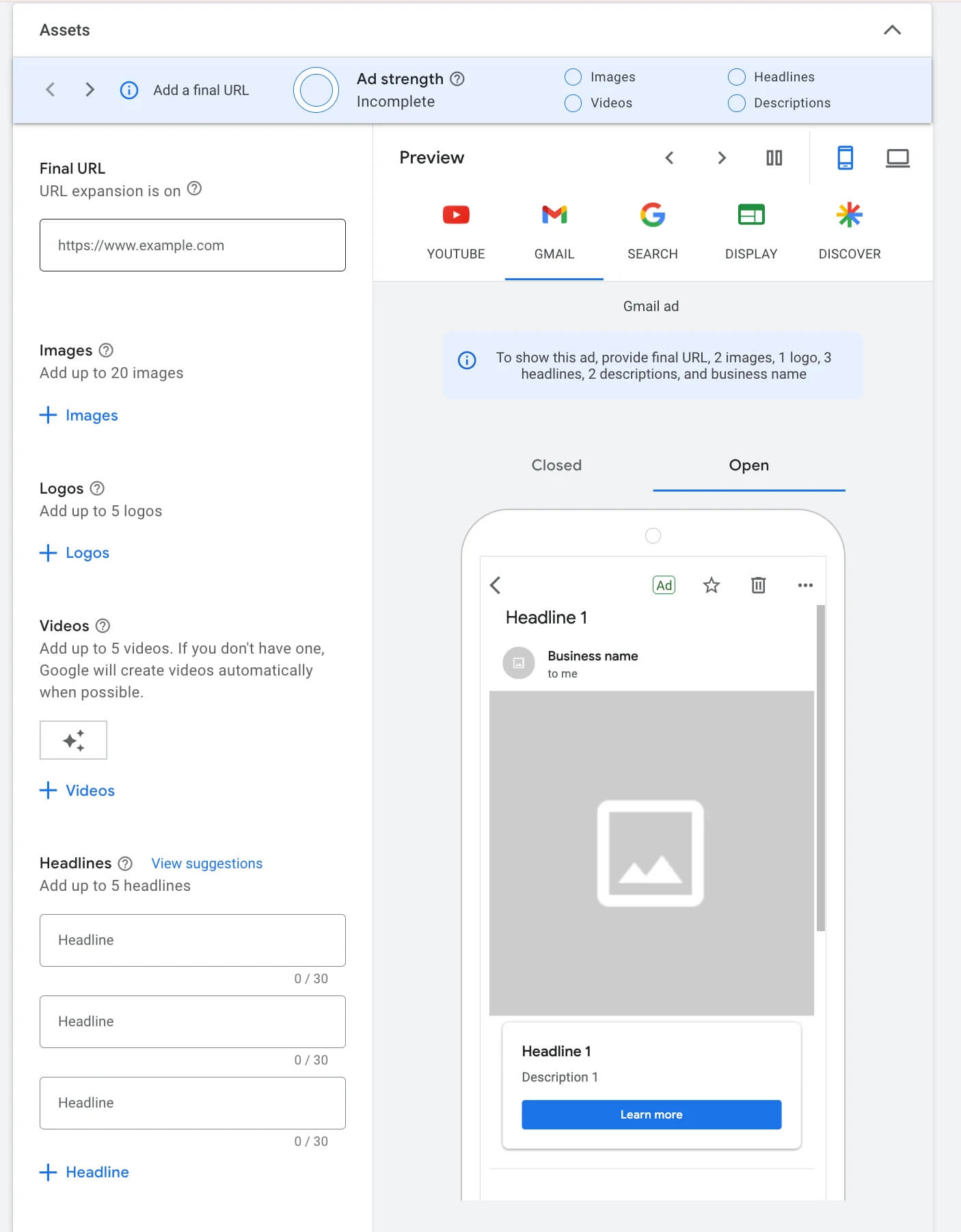Image resolution: width=961 pixels, height=1232 pixels.
Task: Select the Gmail preview tab
Action: 554,233
